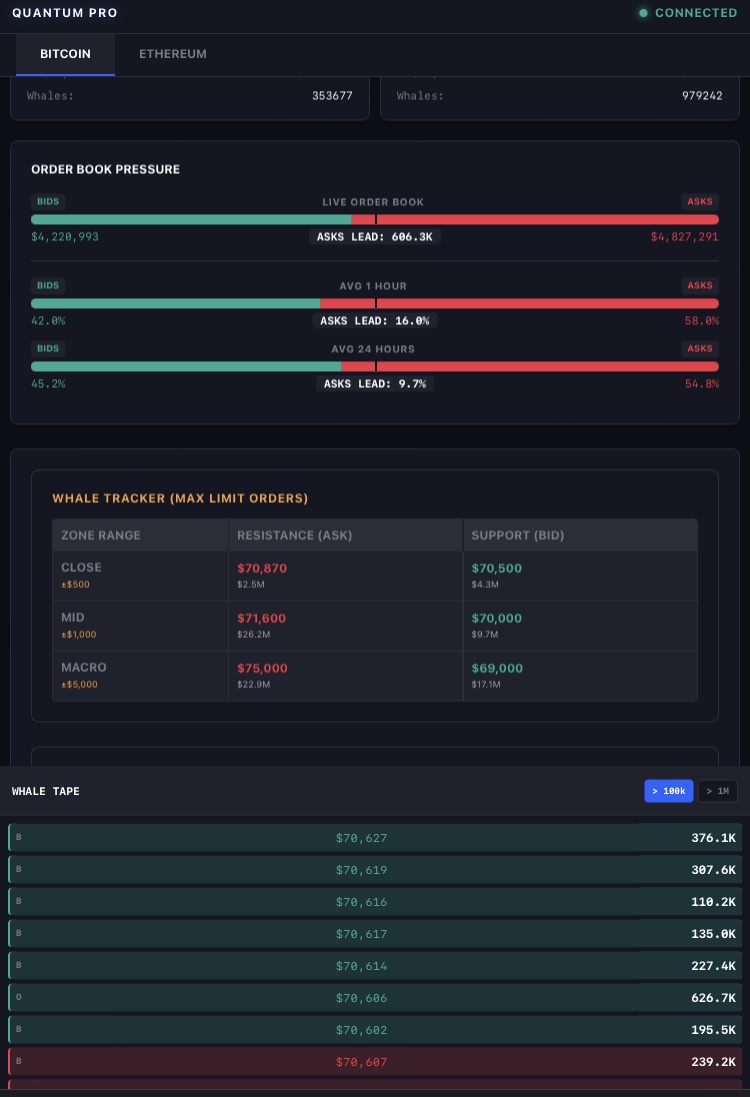
Task: Open the Ethereum tab
Action: [173, 54]
